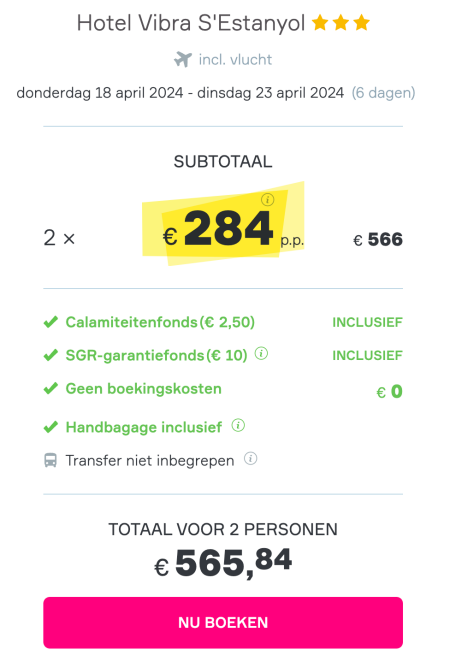The image size is (450, 661).
Task: Open info icon next to SGR-garantiefonds
Action: pos(261,353)
